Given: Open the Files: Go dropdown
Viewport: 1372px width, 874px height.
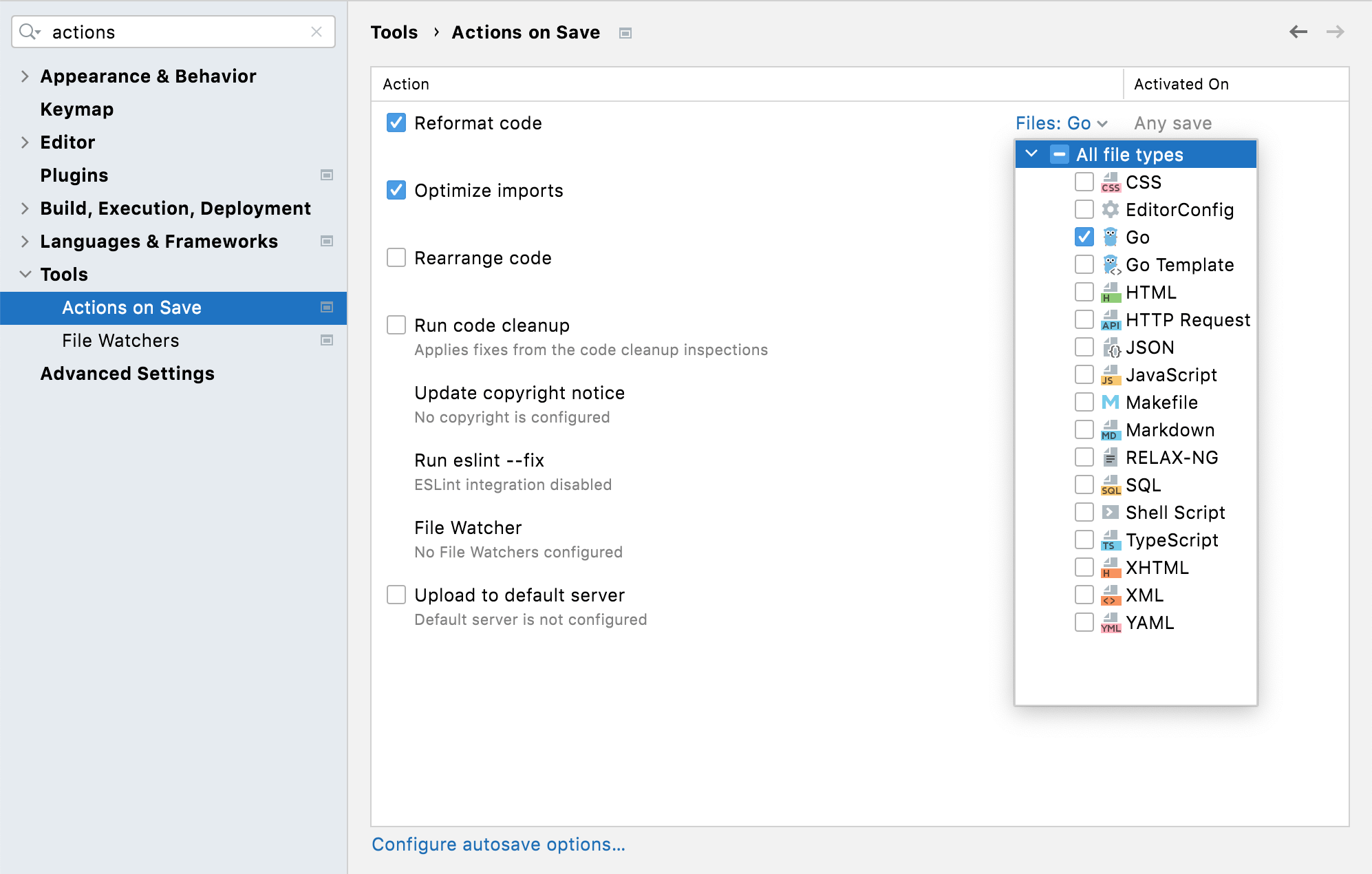Looking at the screenshot, I should [x=1061, y=123].
